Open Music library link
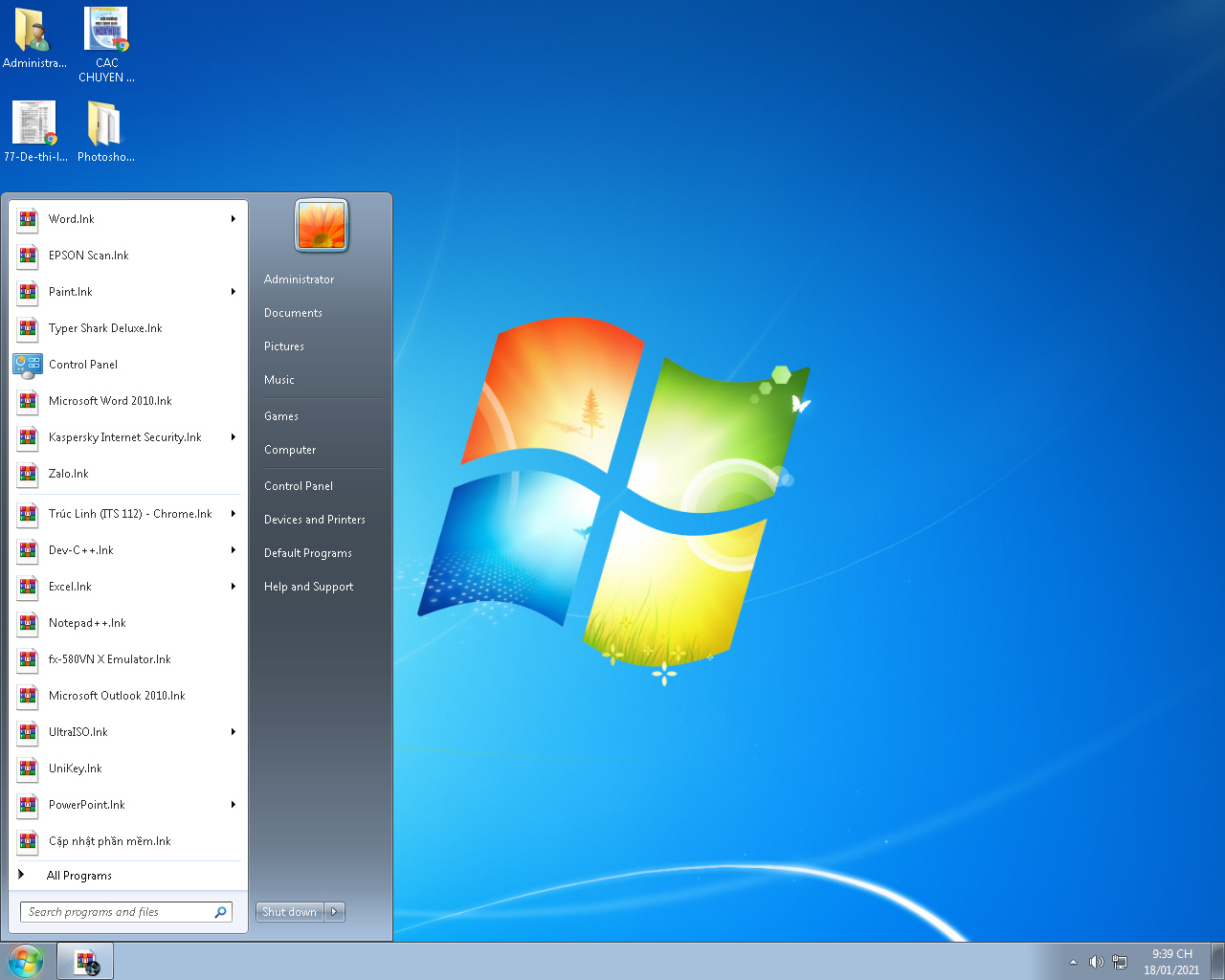Image resolution: width=1225 pixels, height=980 pixels. [x=279, y=380]
